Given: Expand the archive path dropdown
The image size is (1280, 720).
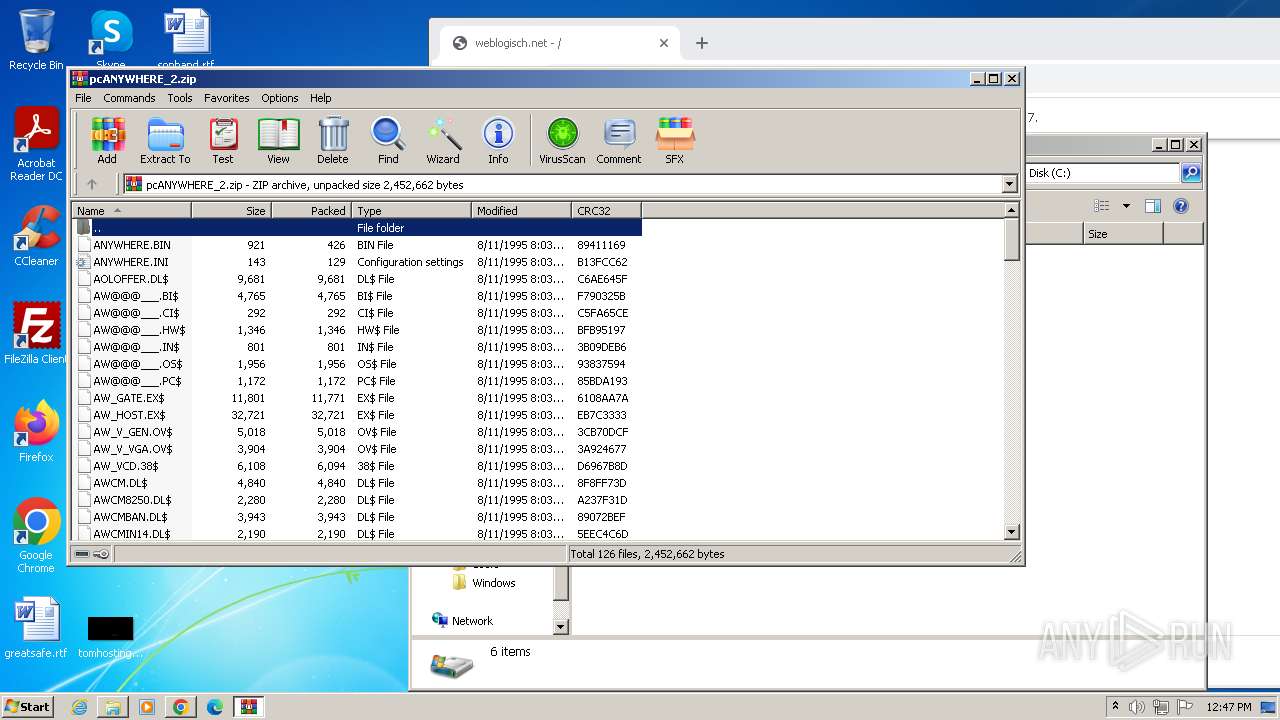Looking at the screenshot, I should pos(1009,184).
